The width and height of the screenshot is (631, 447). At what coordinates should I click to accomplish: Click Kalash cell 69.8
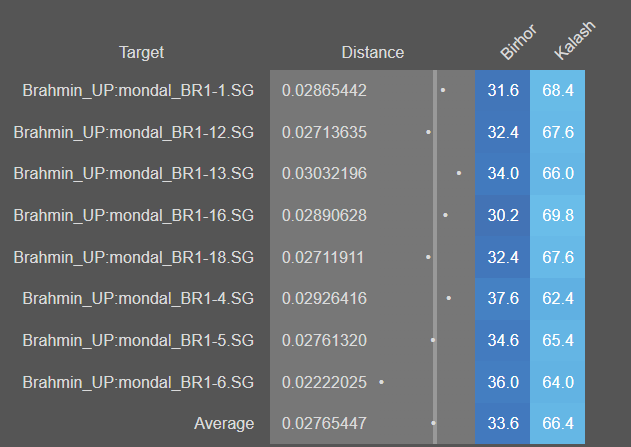click(558, 215)
